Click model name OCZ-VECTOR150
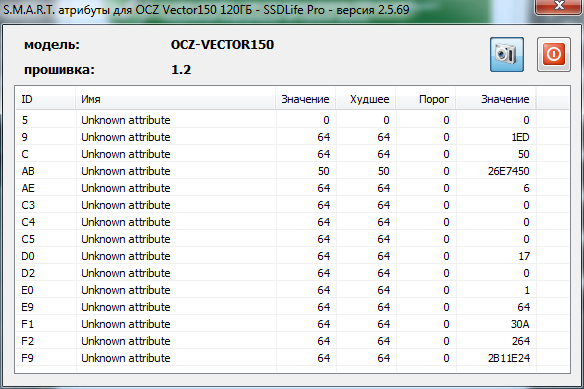 click(x=222, y=45)
